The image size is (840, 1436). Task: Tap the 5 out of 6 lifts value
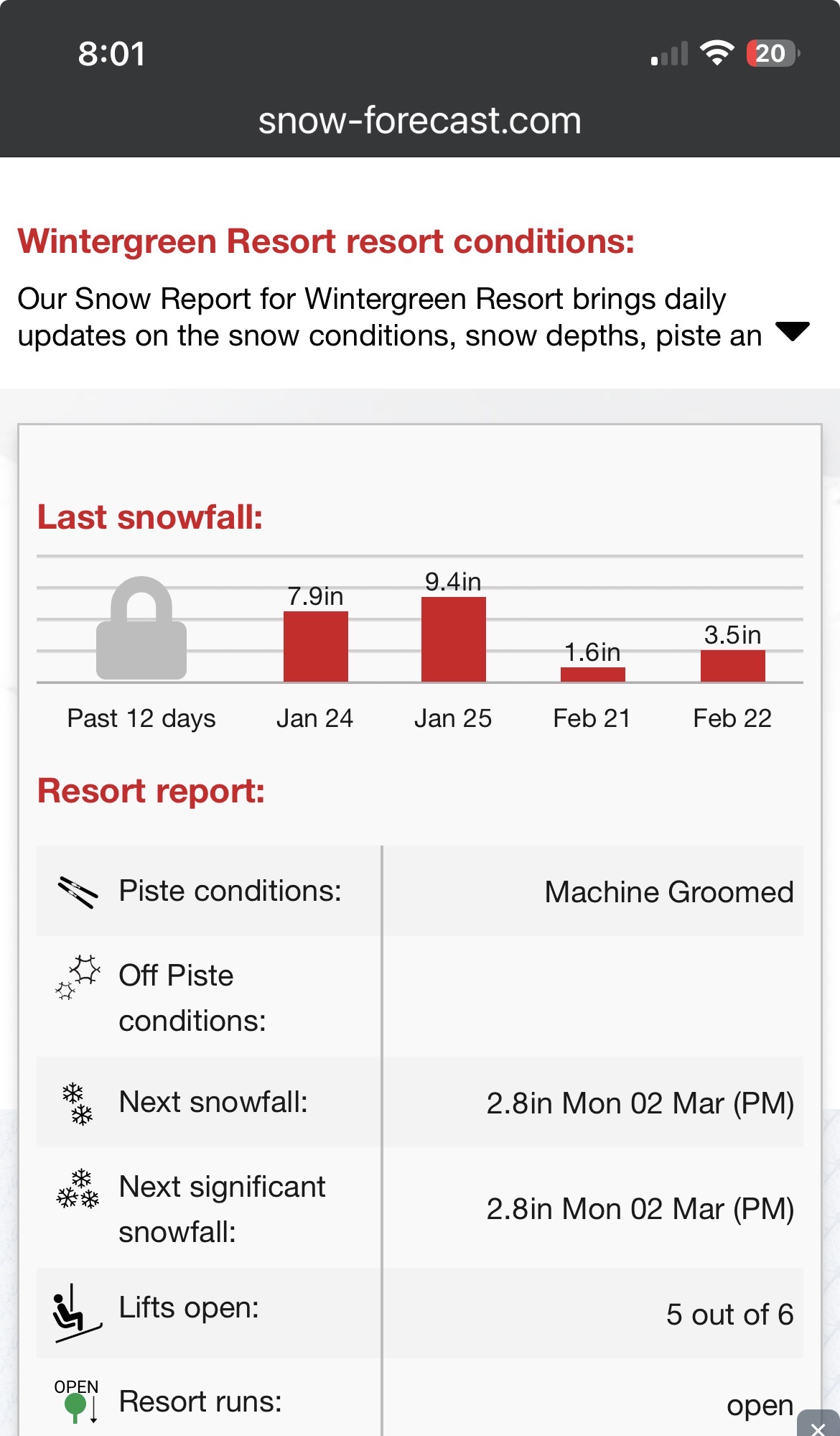[729, 1315]
